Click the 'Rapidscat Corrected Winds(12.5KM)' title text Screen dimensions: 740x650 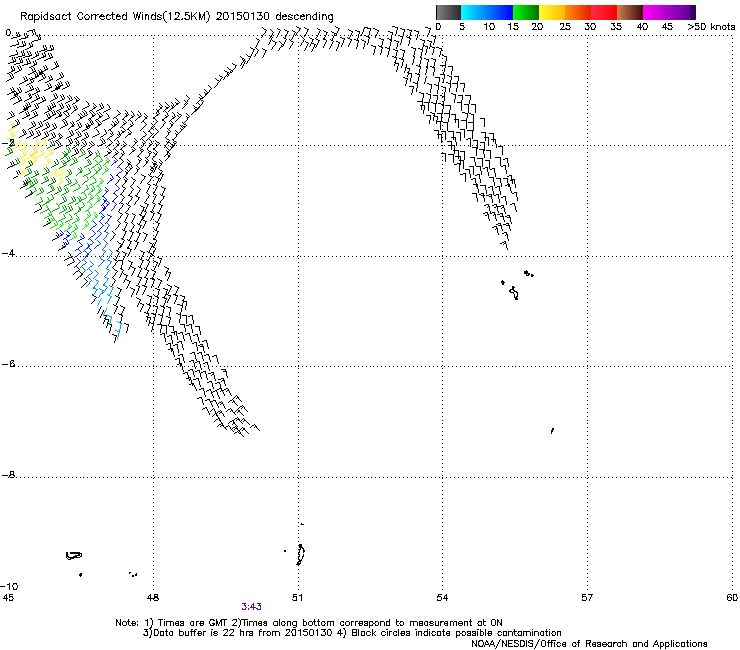pos(115,16)
